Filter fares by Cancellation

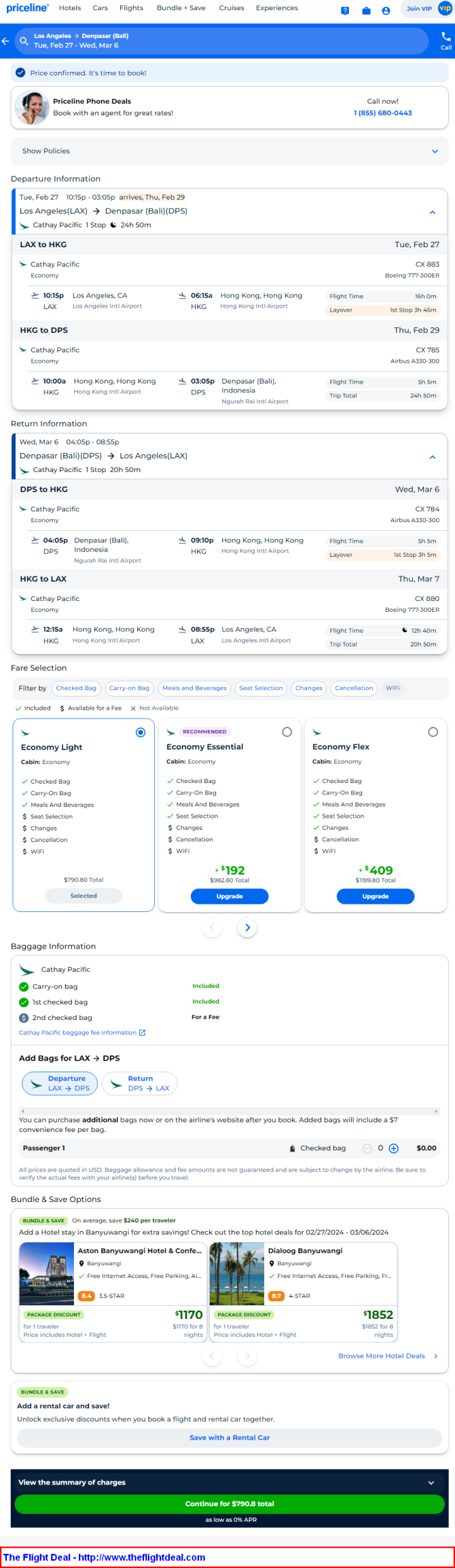pyautogui.click(x=354, y=688)
